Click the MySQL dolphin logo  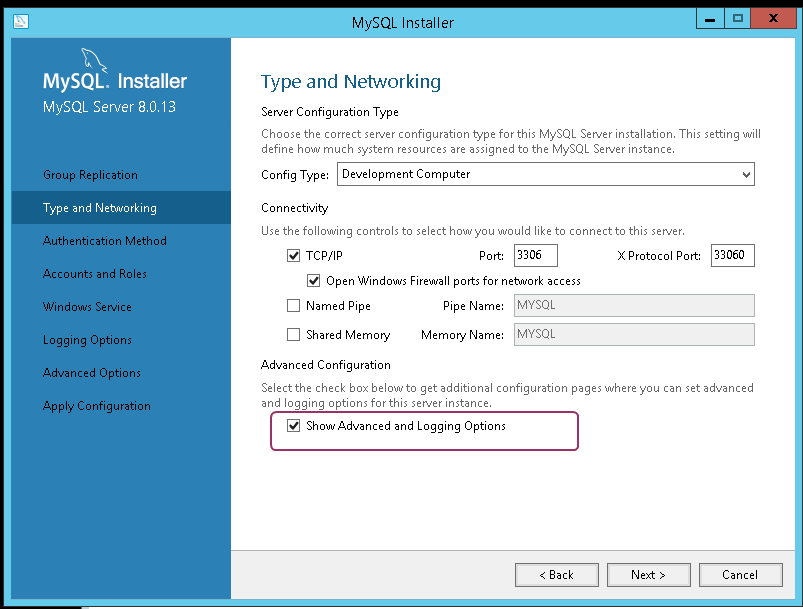pos(94,60)
